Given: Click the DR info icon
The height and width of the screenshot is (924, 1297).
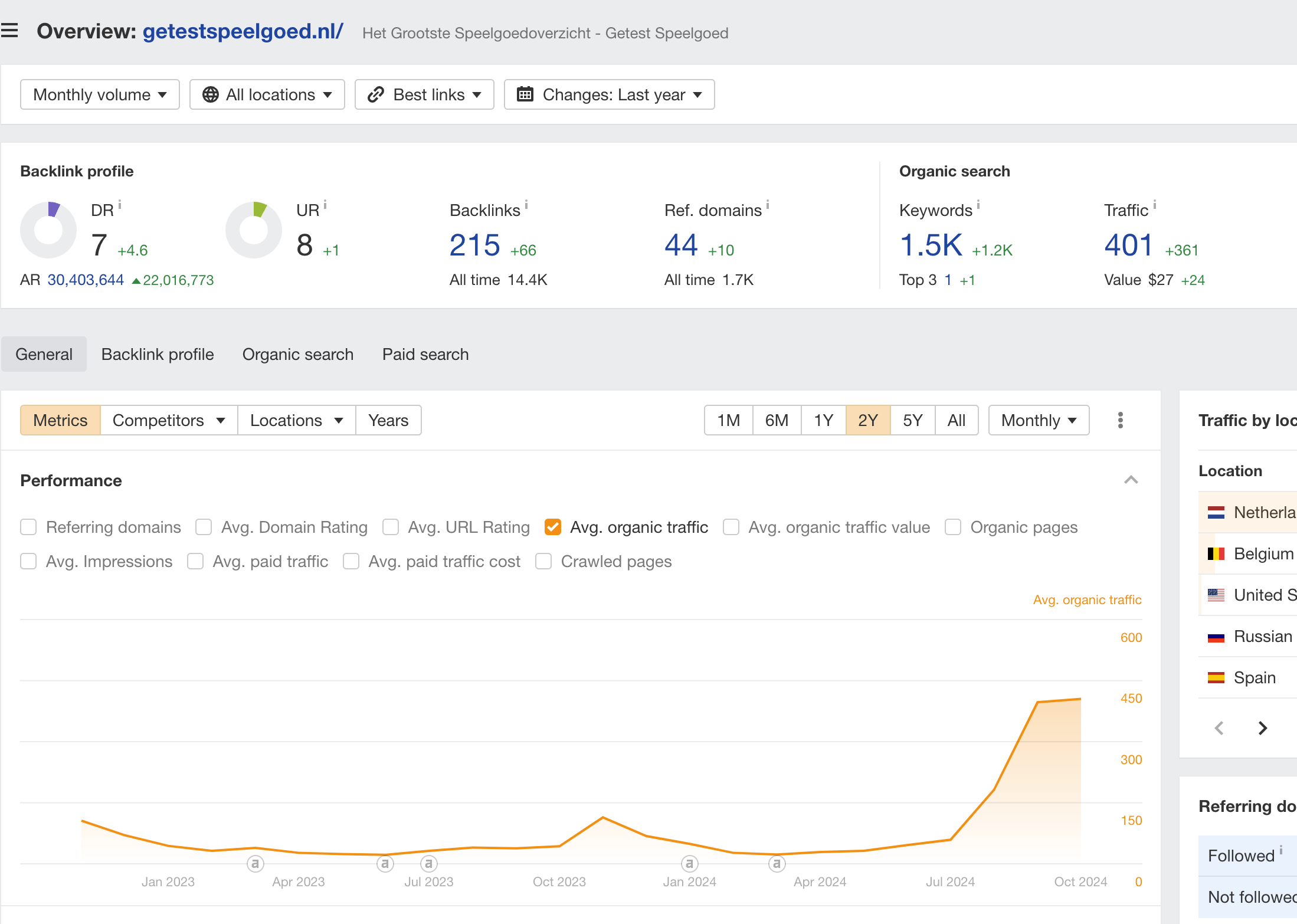Looking at the screenshot, I should coord(120,205).
